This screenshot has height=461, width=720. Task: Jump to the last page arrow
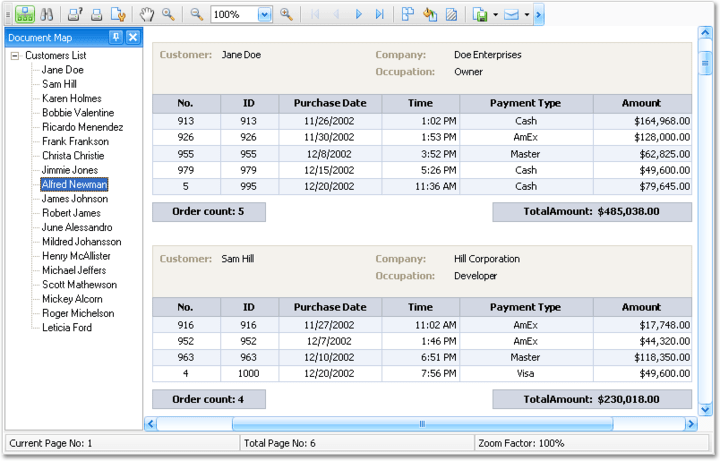[379, 15]
